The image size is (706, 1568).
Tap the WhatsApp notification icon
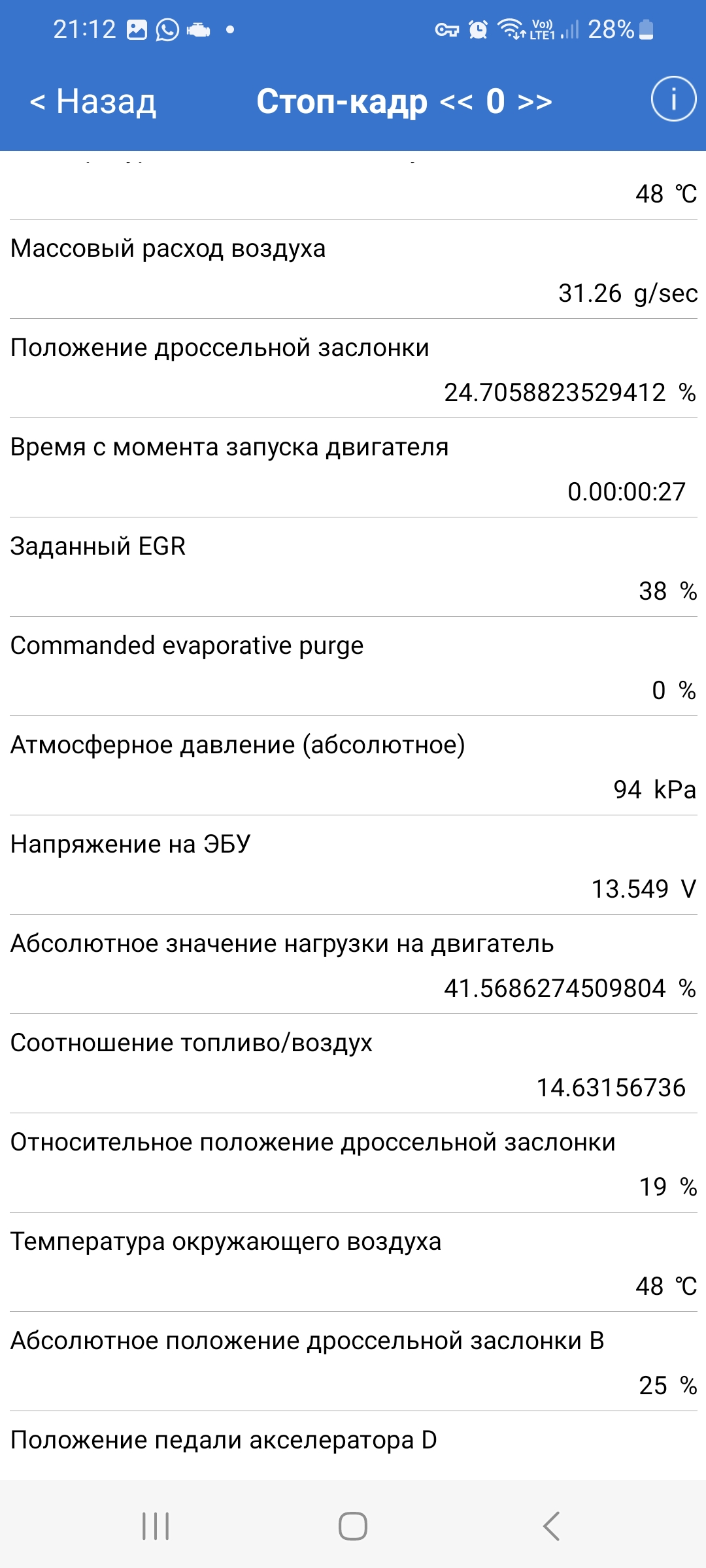coord(167,30)
